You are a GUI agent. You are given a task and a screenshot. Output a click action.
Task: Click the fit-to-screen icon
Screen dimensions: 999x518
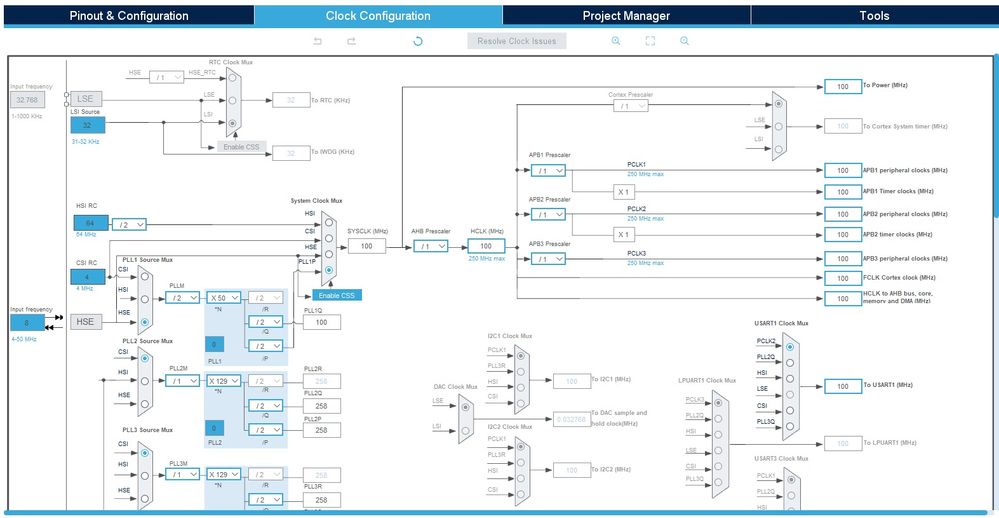(x=650, y=41)
